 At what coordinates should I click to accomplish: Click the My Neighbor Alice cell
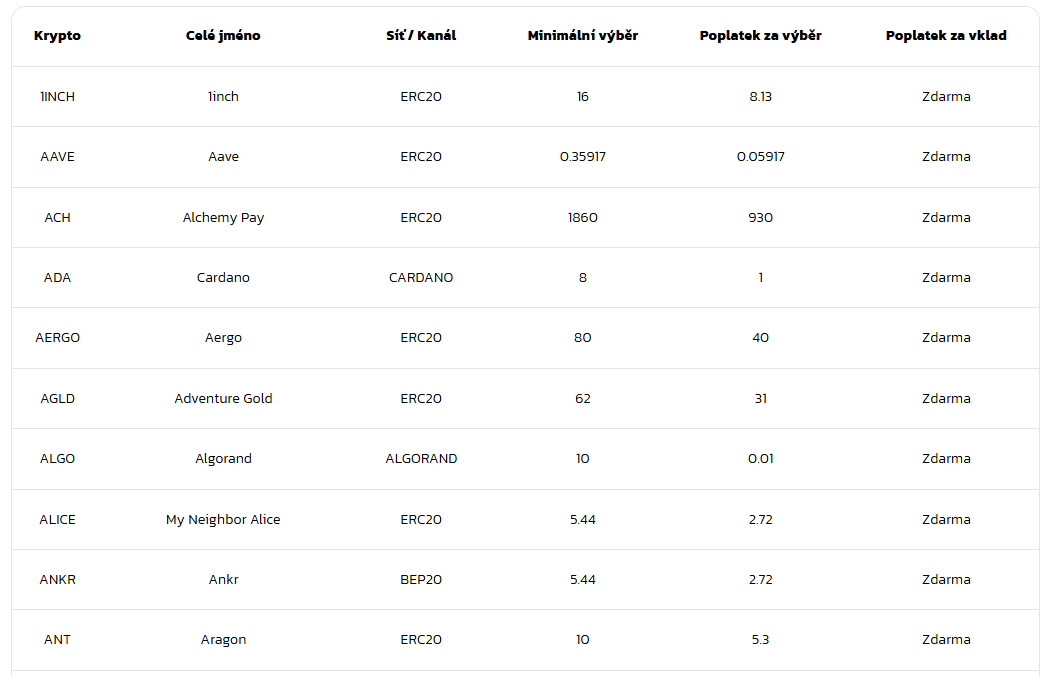223,520
